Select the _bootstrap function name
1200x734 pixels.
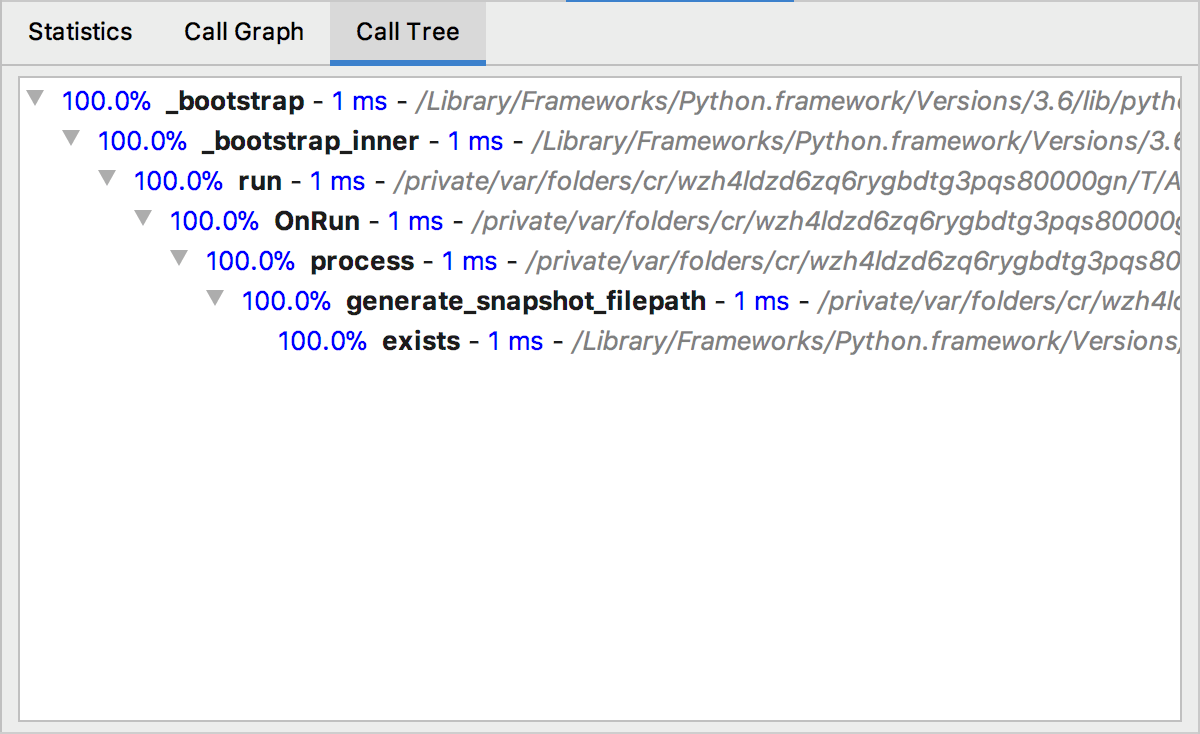point(234,100)
